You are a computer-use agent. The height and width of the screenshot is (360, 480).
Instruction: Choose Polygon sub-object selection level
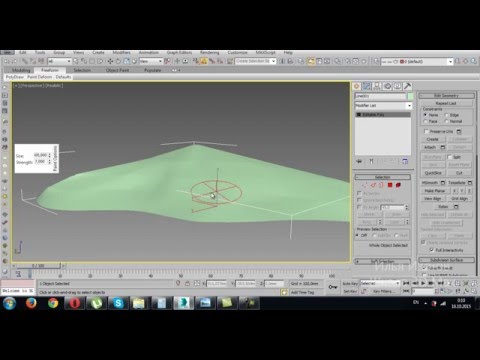pyautogui.click(x=390, y=185)
